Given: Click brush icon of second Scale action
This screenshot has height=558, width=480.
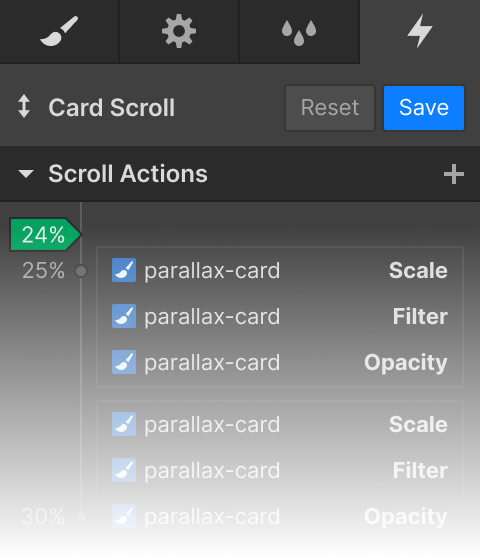Looking at the screenshot, I should click(x=124, y=424).
